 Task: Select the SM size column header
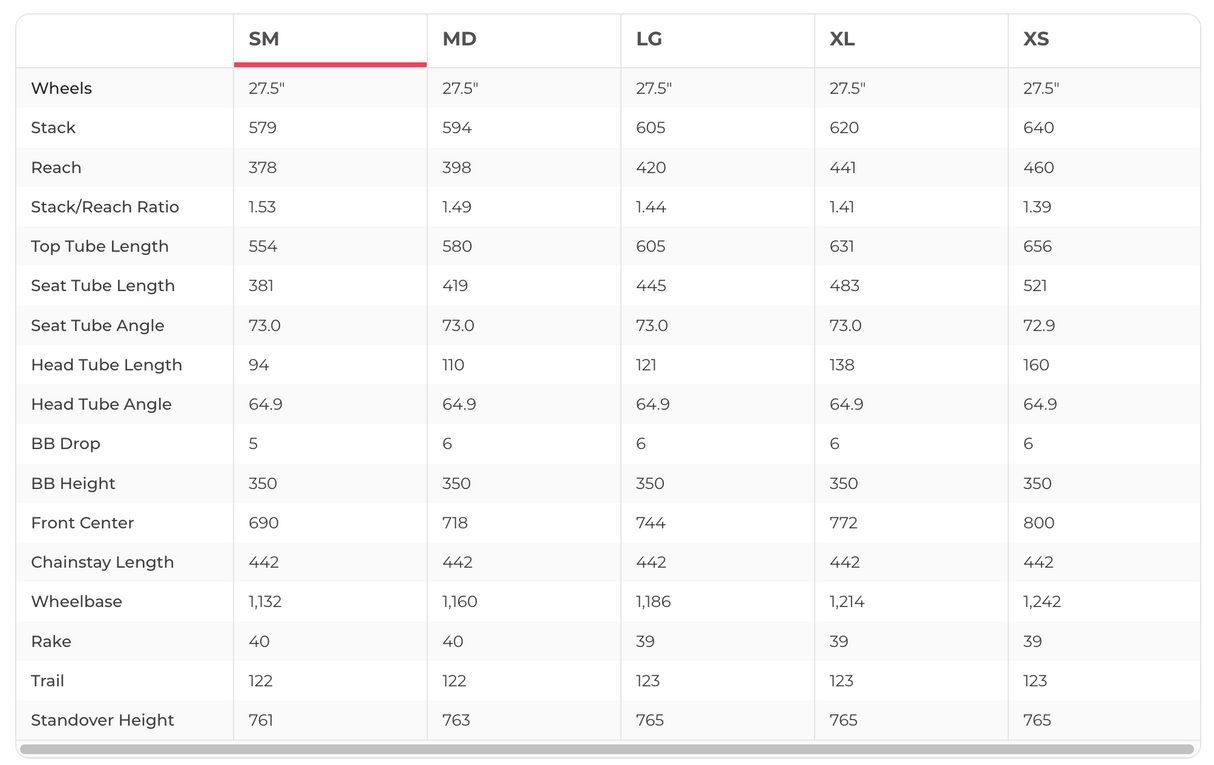(264, 40)
